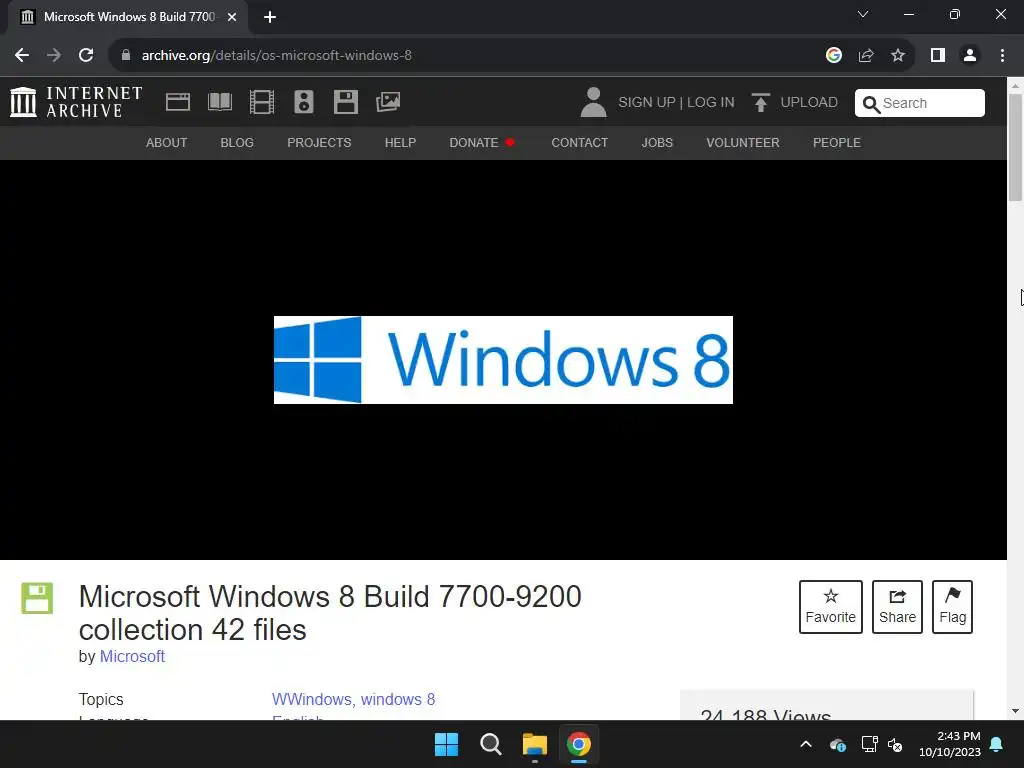Open the windows 8 topic link
Screen dimensions: 1024x768
398,699
